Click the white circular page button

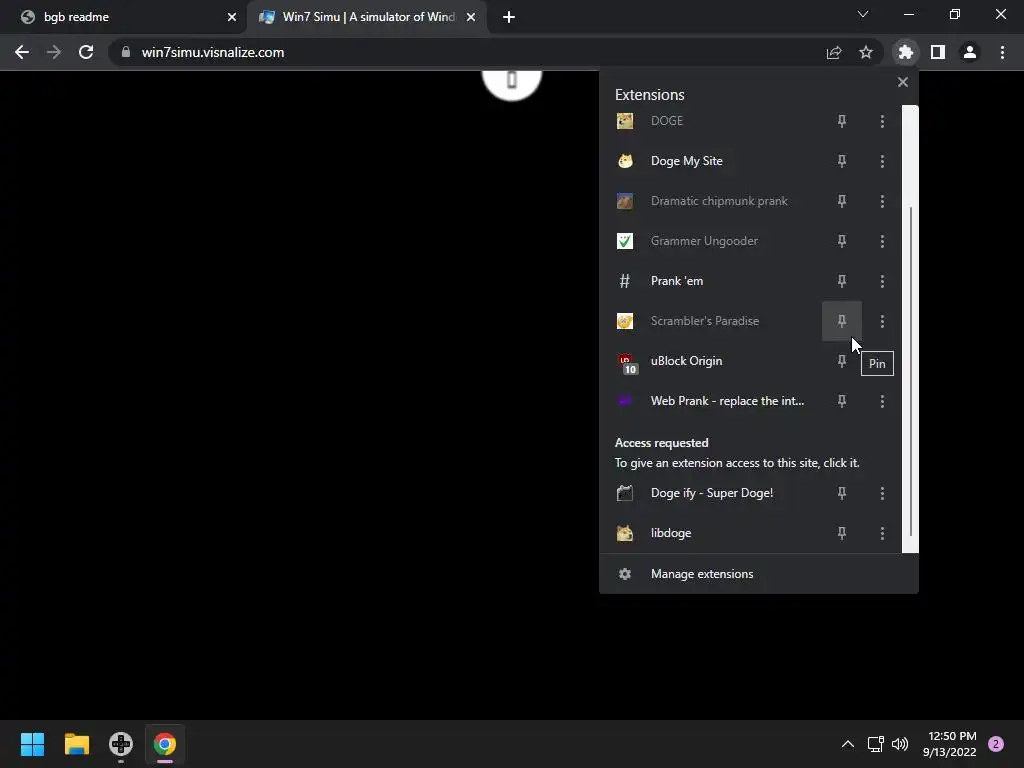(512, 84)
